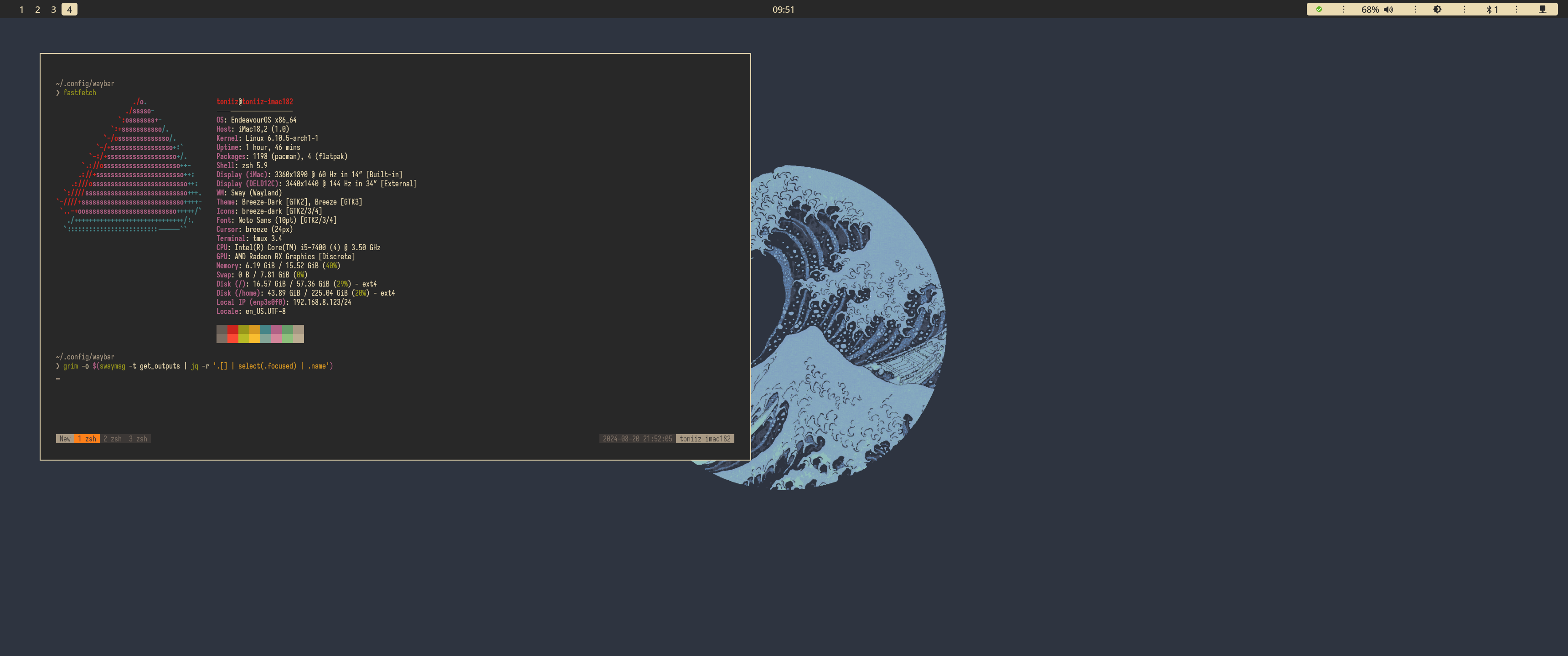Switch to workspace 1
Screen dimensions: 1568x656
tap(21, 9)
